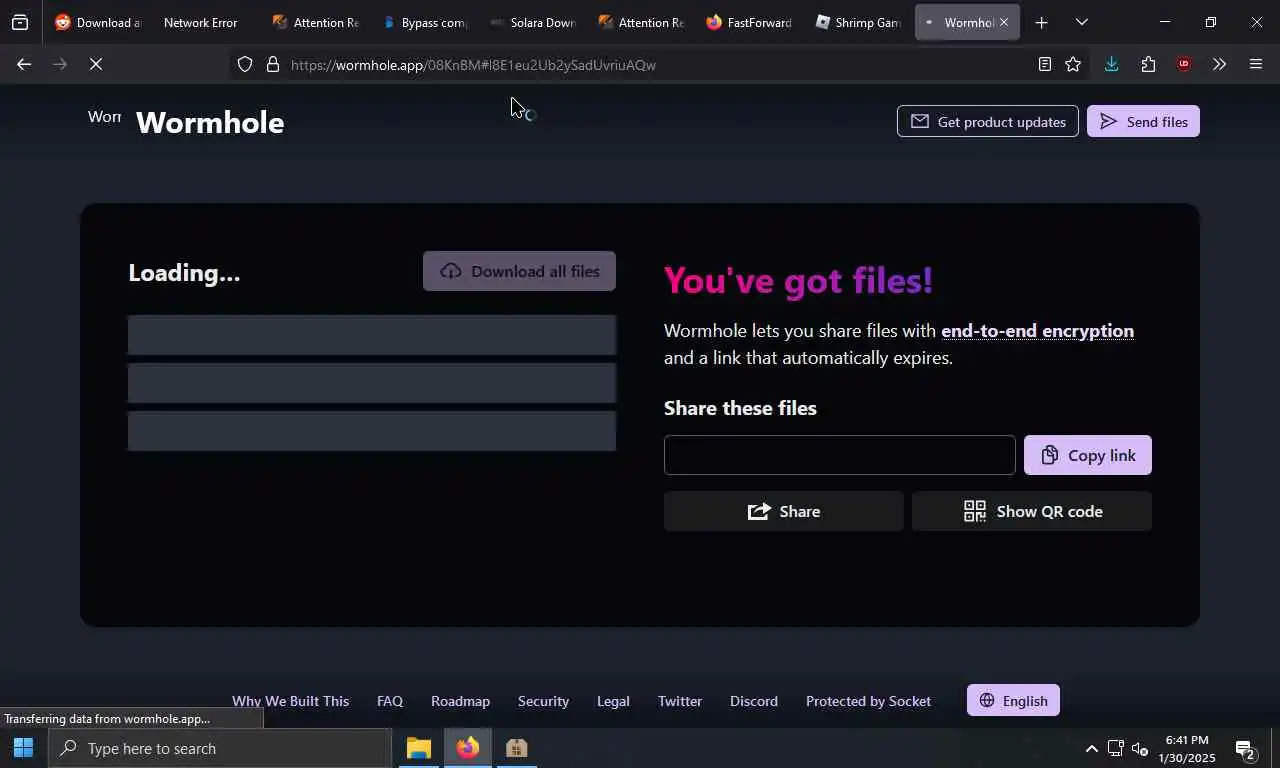The height and width of the screenshot is (768, 1280).
Task: Expand the list all tabs dropdown
Action: 1081,22
